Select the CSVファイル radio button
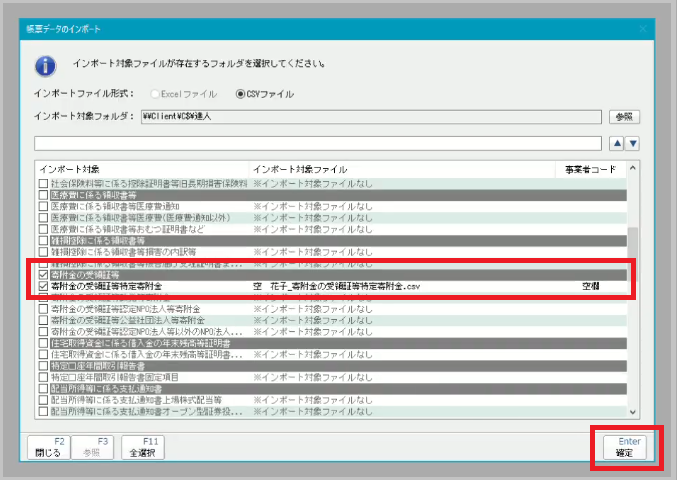This screenshot has width=677, height=480. (240, 94)
